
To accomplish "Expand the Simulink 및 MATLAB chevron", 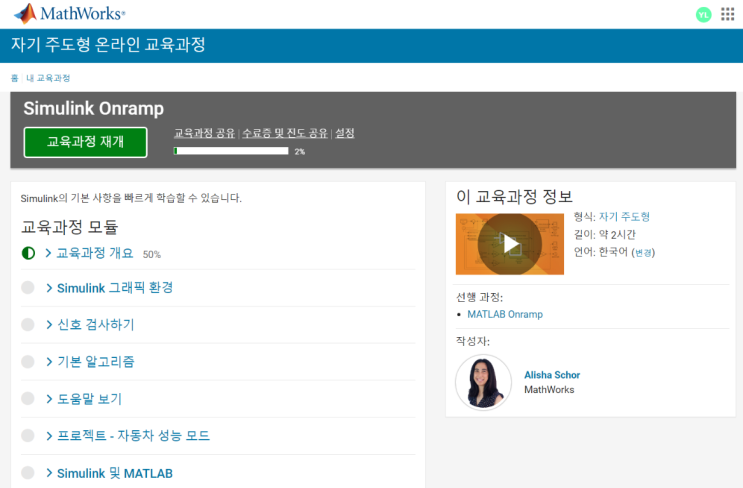I will coord(49,472).
